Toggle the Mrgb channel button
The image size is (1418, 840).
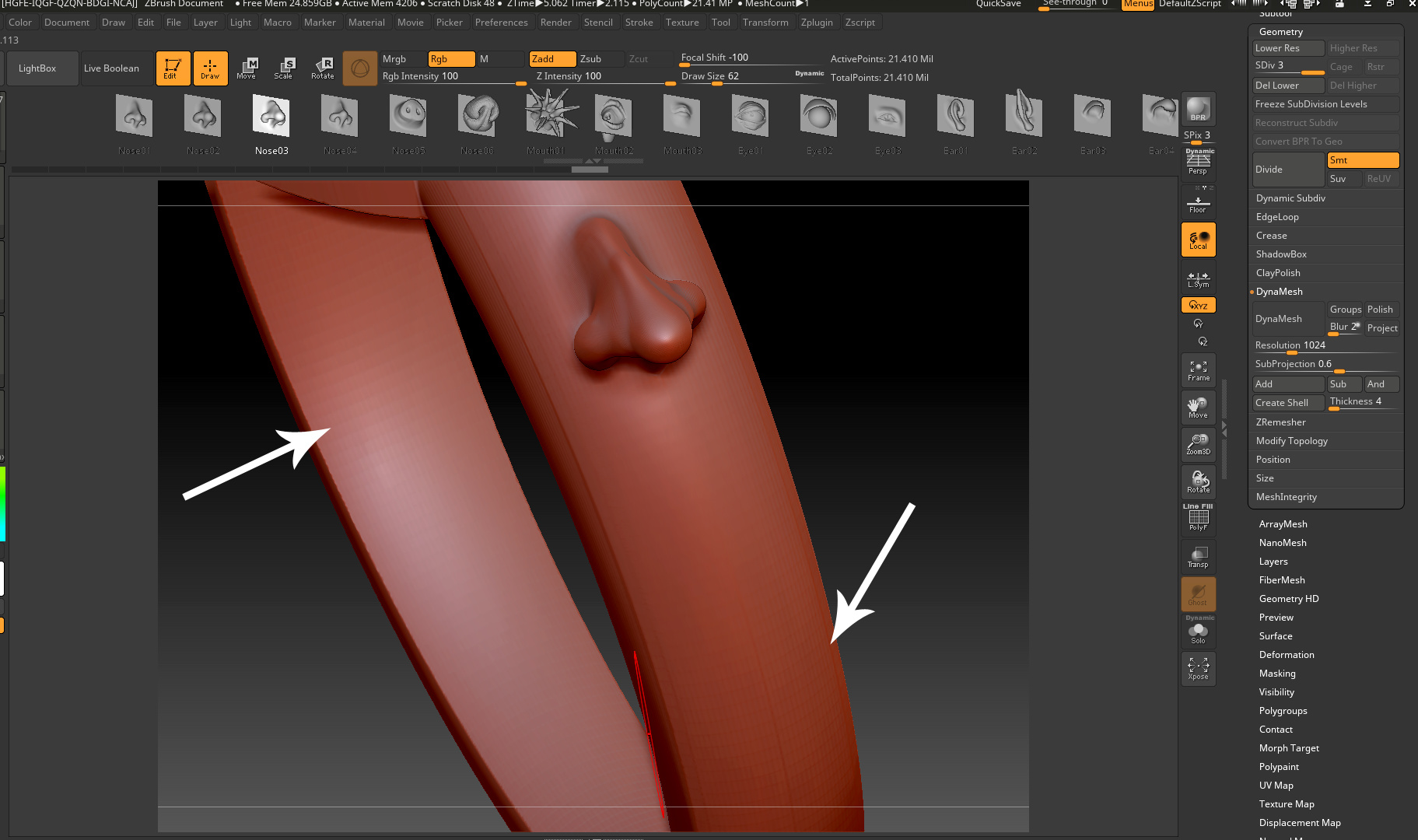[x=403, y=59]
